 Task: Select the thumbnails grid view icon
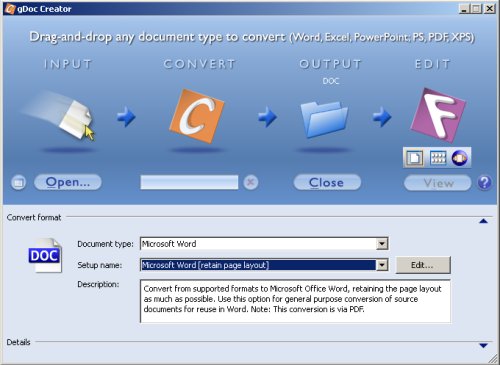point(438,158)
